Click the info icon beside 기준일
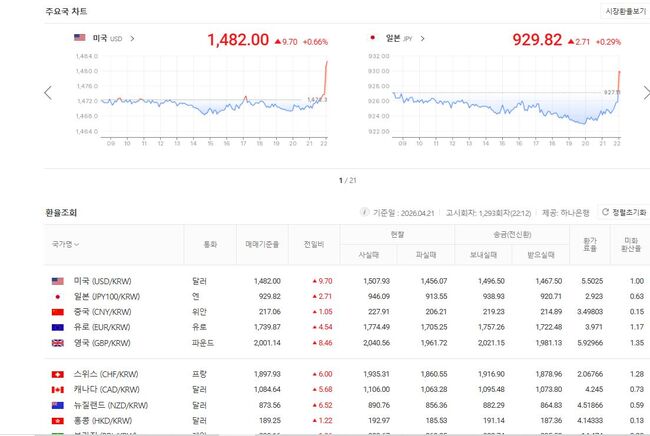650x436 pixels. pos(364,213)
